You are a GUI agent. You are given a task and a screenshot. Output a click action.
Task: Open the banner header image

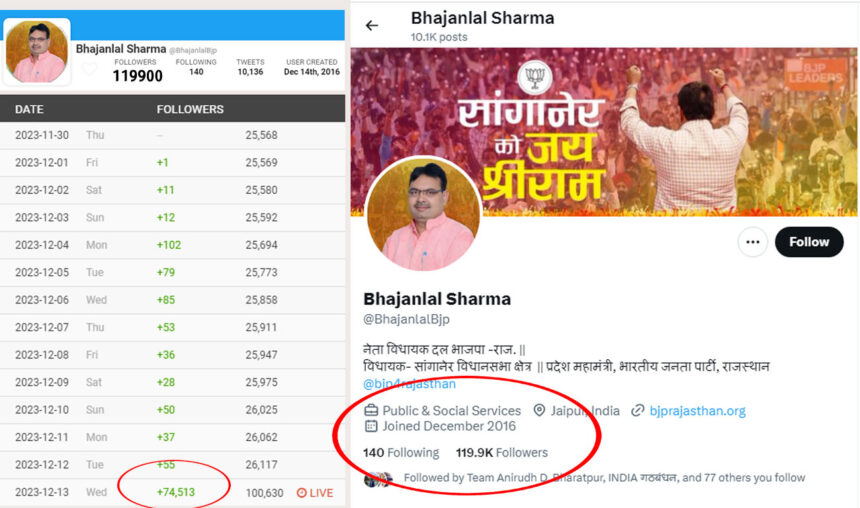coord(603,132)
